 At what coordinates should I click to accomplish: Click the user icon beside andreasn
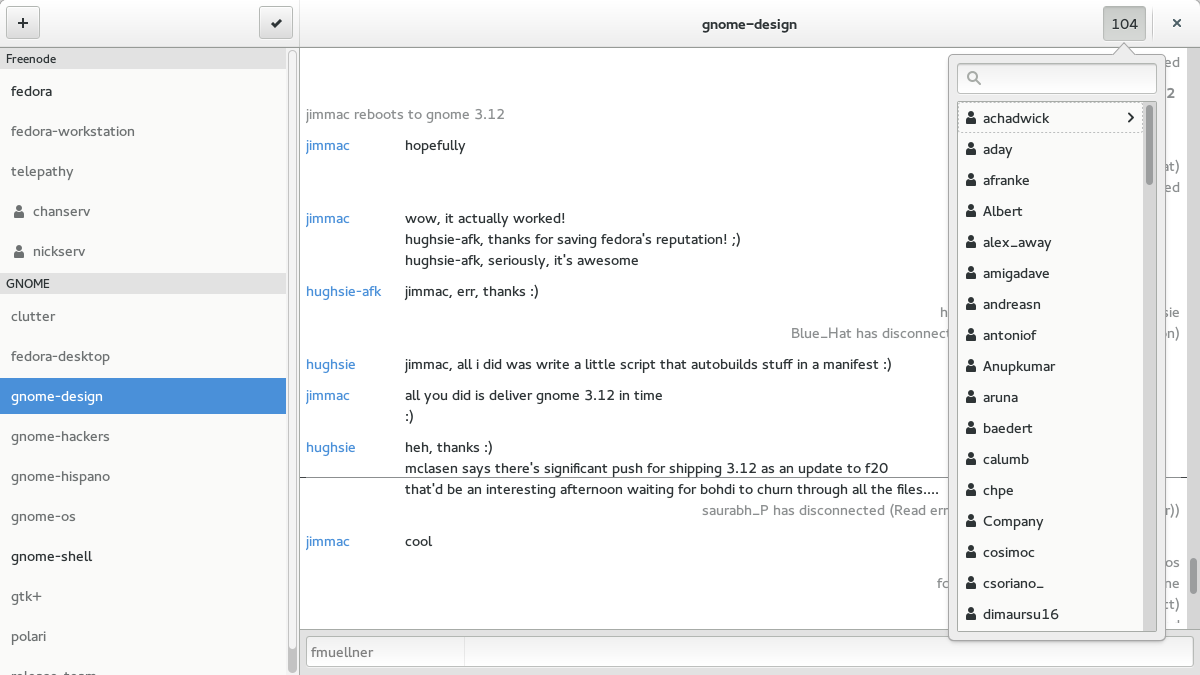click(x=971, y=304)
